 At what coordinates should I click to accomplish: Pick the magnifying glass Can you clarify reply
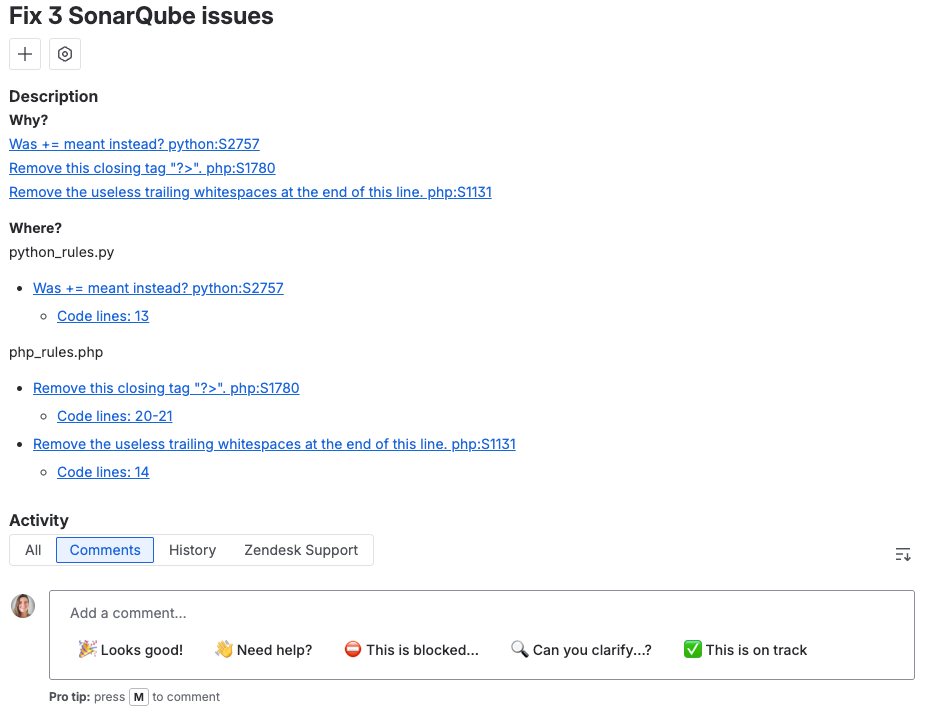[580, 649]
